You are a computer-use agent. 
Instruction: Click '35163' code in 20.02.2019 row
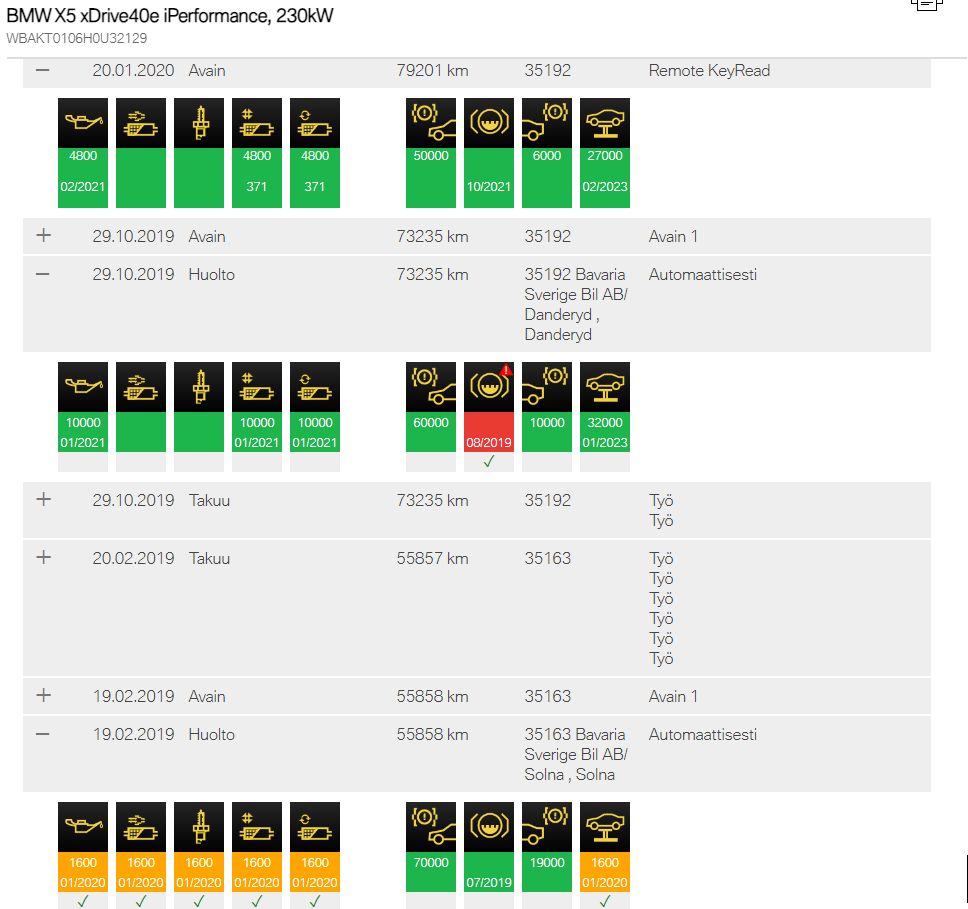tap(548, 558)
